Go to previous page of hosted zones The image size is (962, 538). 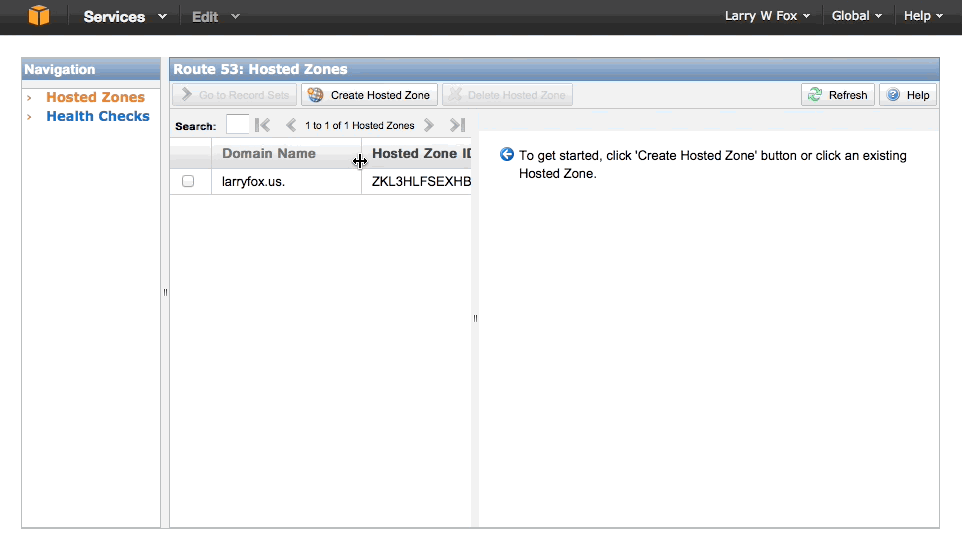[291, 126]
